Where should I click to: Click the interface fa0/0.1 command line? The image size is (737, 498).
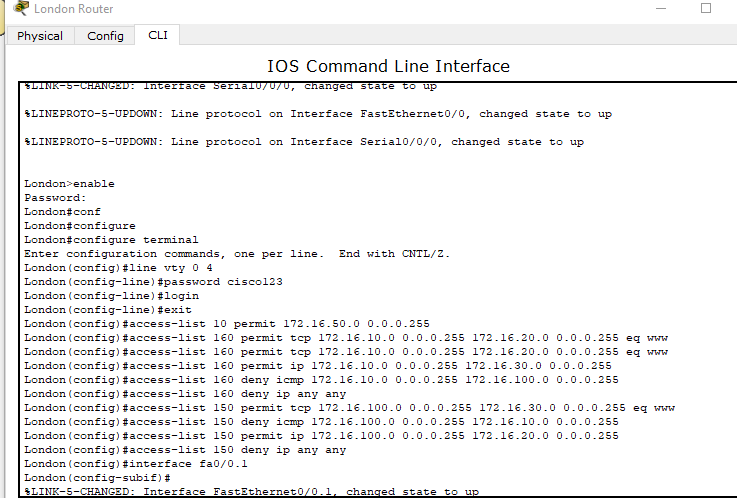click(x=136, y=464)
